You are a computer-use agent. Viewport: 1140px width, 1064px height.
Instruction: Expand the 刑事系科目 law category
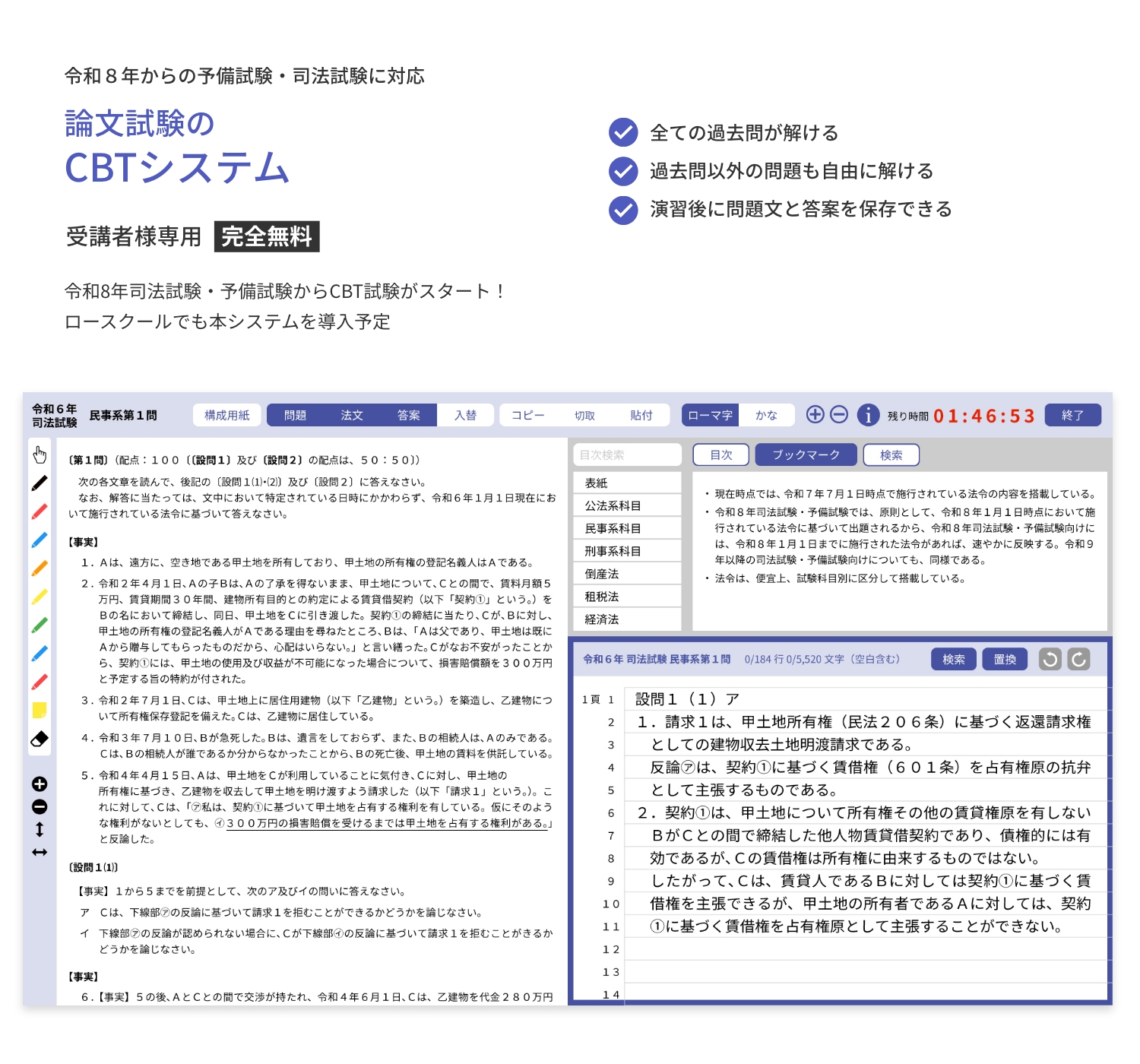(613, 551)
